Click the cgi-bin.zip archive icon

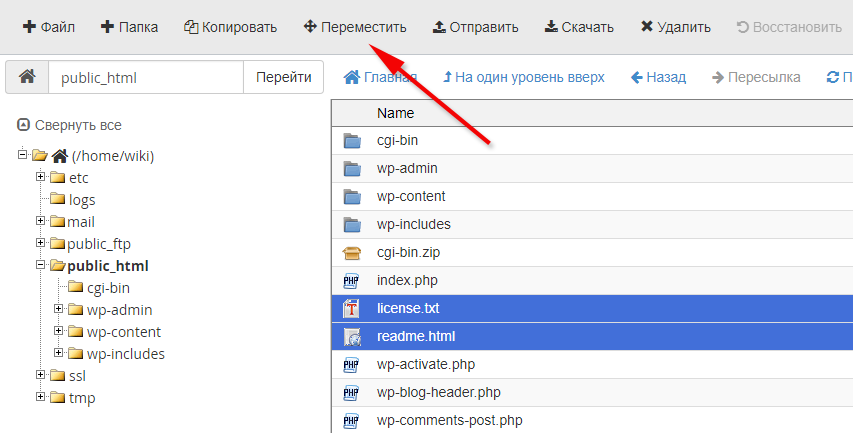pos(351,253)
